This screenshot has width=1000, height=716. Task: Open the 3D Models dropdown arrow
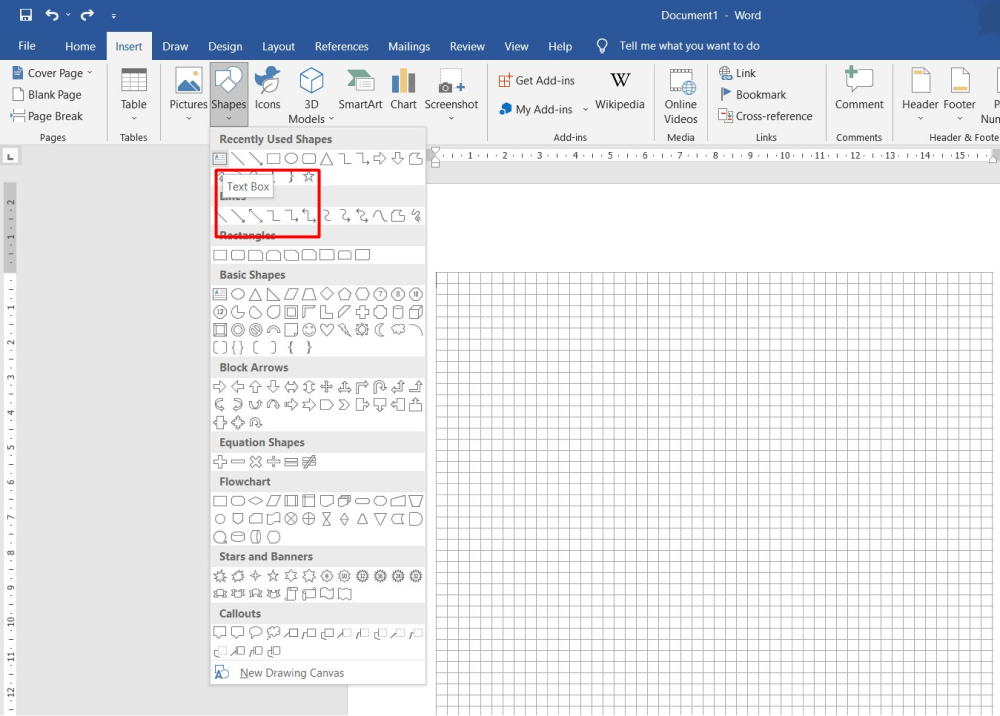click(x=330, y=118)
